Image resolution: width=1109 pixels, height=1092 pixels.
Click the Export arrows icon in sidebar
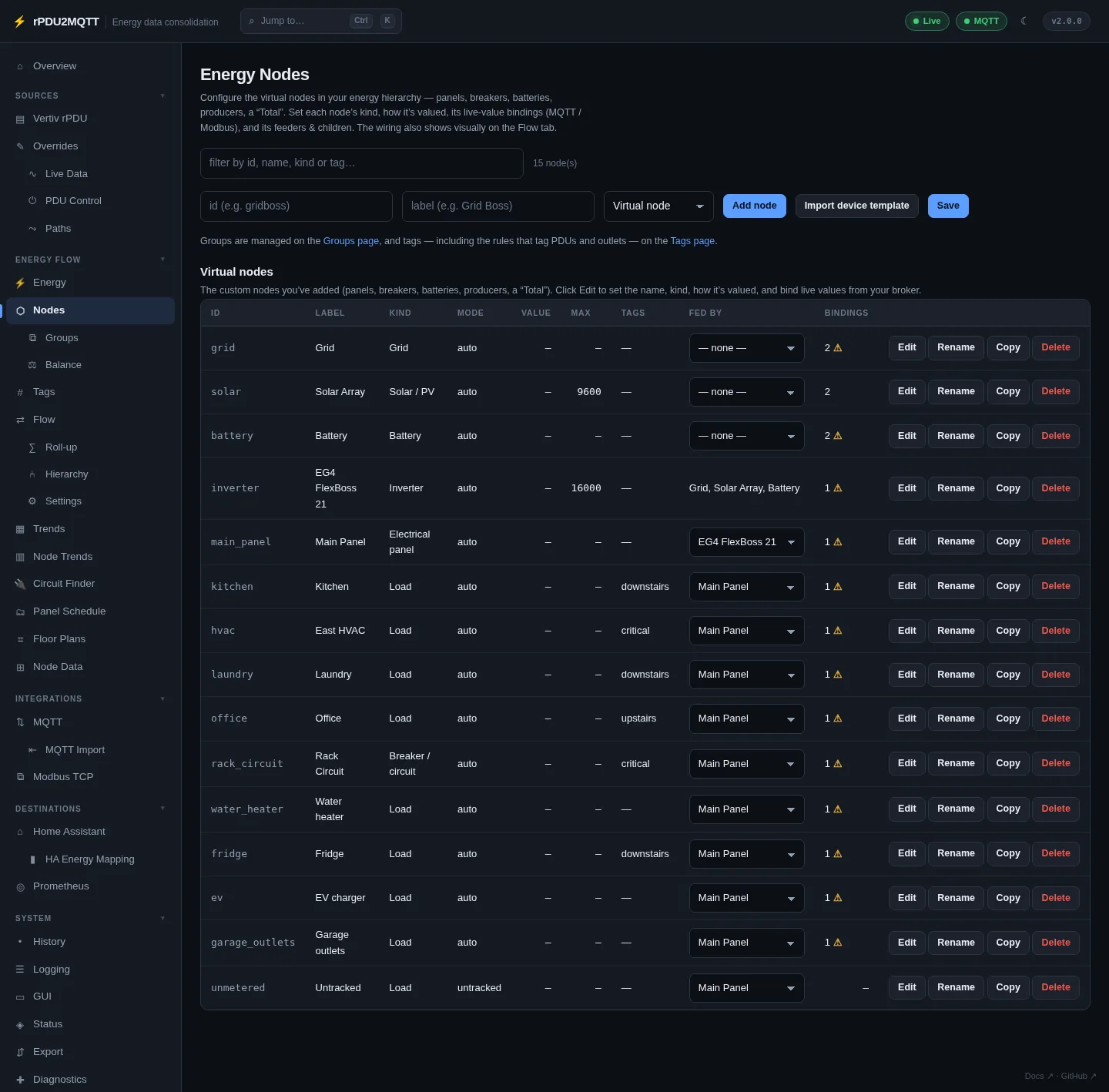coord(20,1052)
